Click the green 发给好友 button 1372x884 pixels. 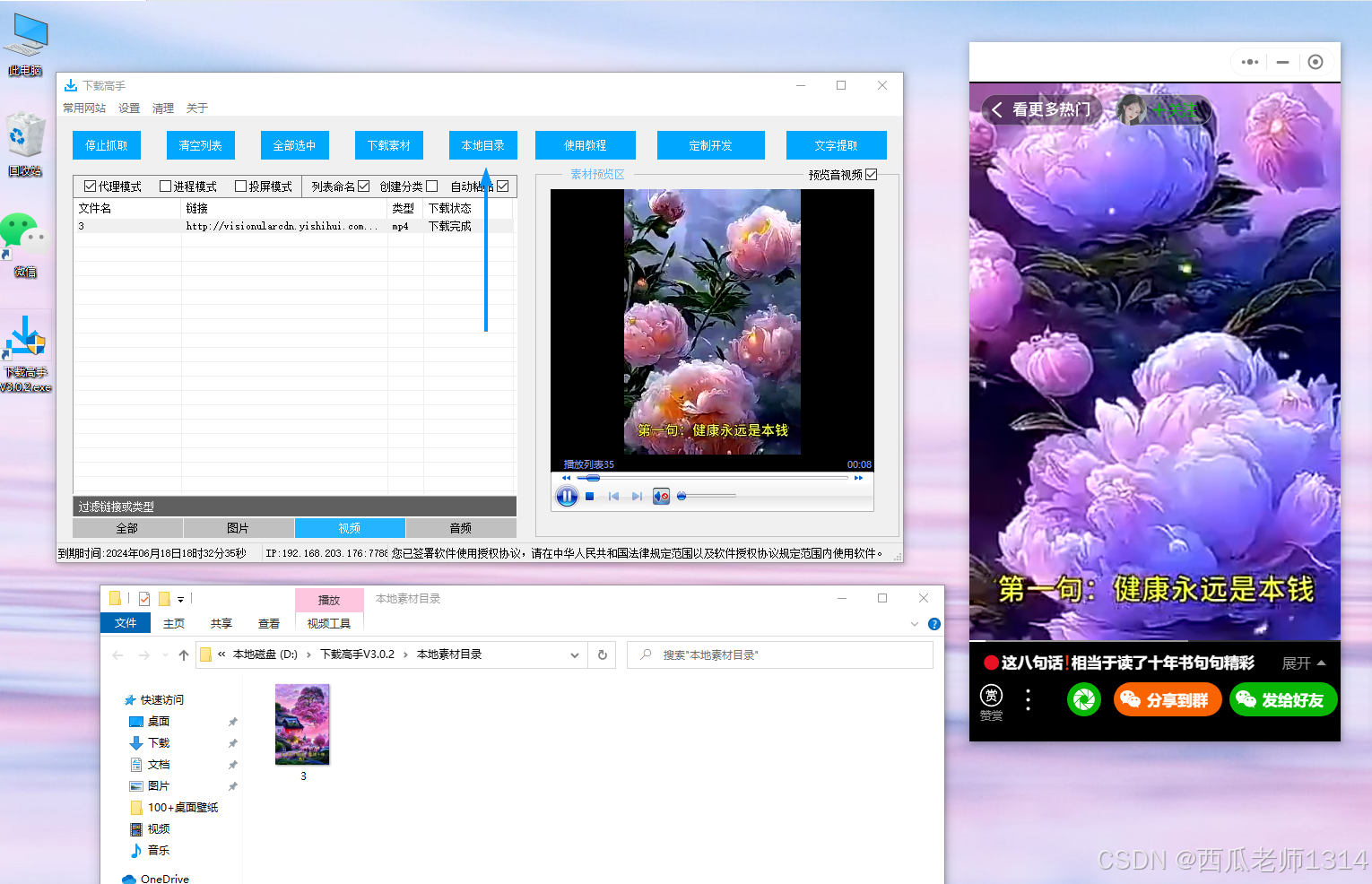(1283, 699)
